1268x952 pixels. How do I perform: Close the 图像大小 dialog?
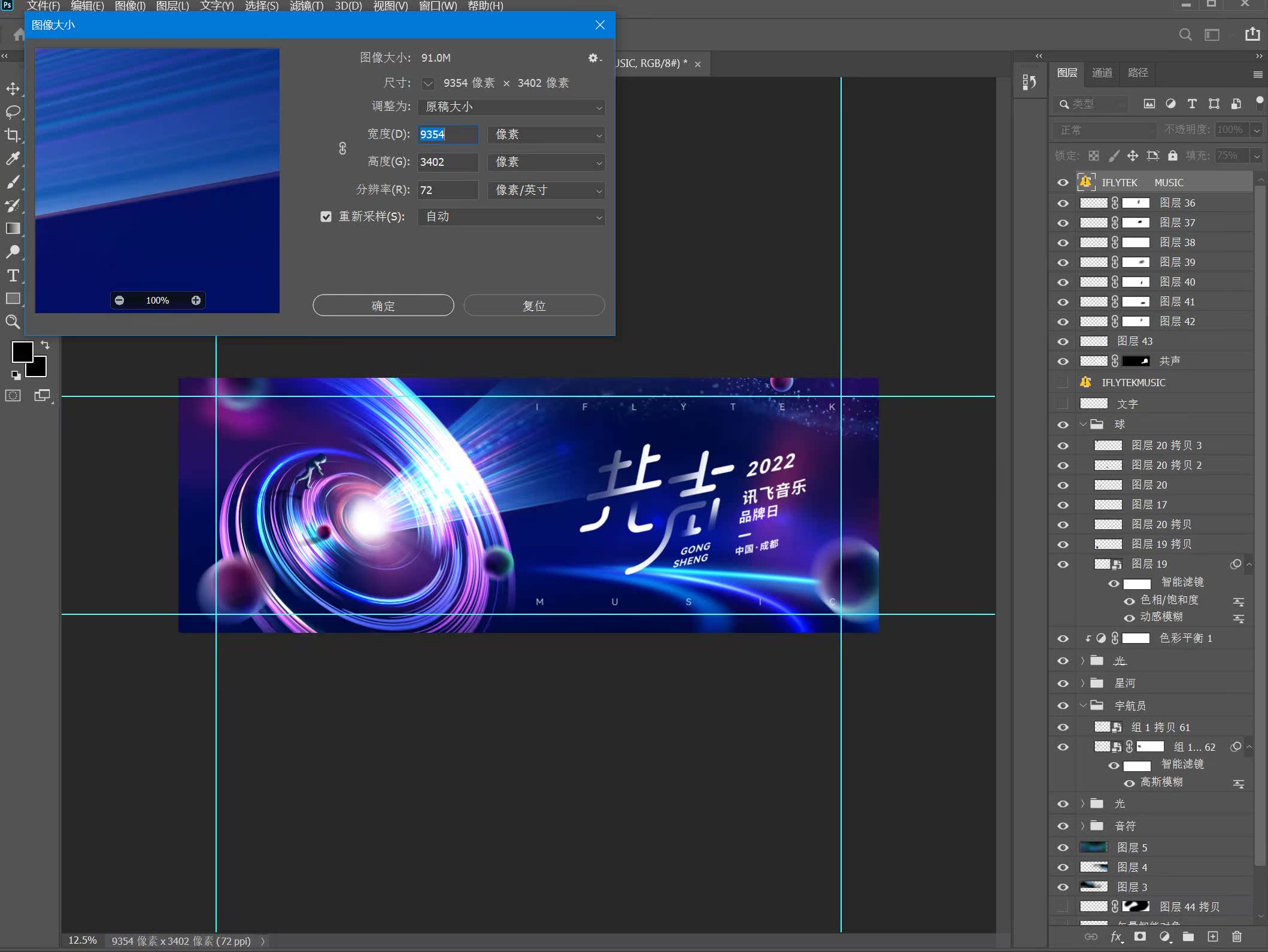(x=600, y=25)
